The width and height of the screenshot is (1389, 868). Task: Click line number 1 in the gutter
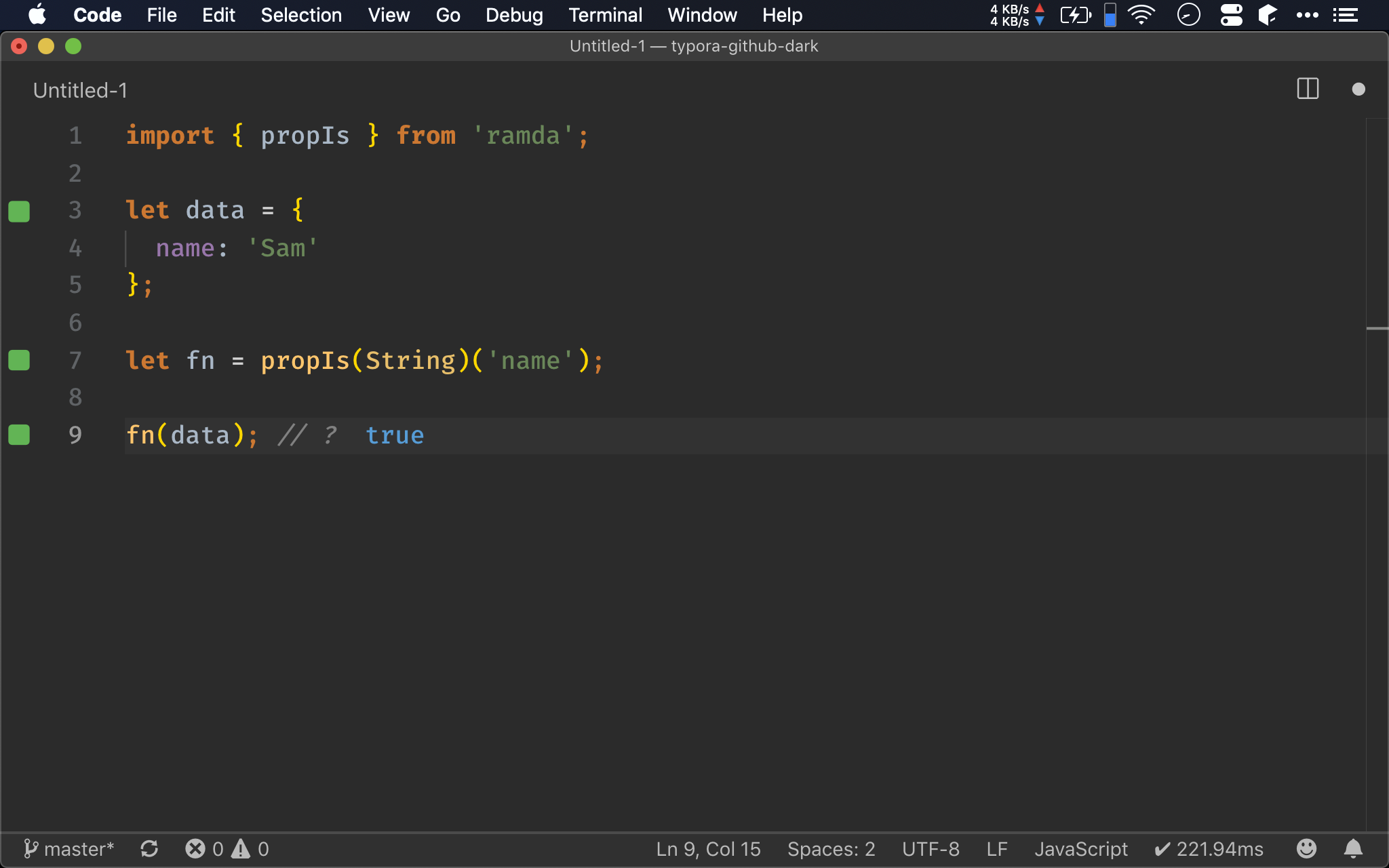(75, 136)
